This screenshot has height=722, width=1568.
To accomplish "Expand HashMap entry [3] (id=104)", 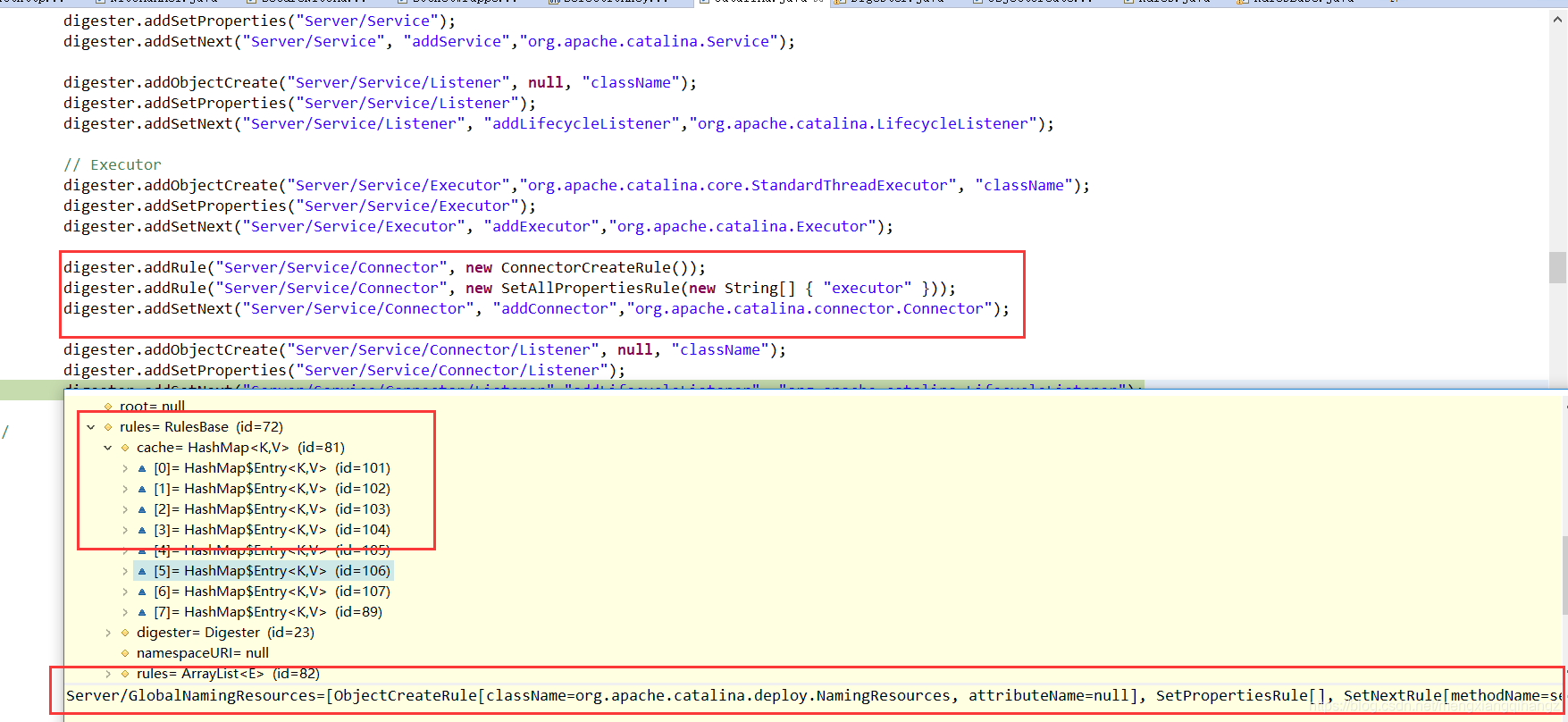I will click(x=125, y=530).
